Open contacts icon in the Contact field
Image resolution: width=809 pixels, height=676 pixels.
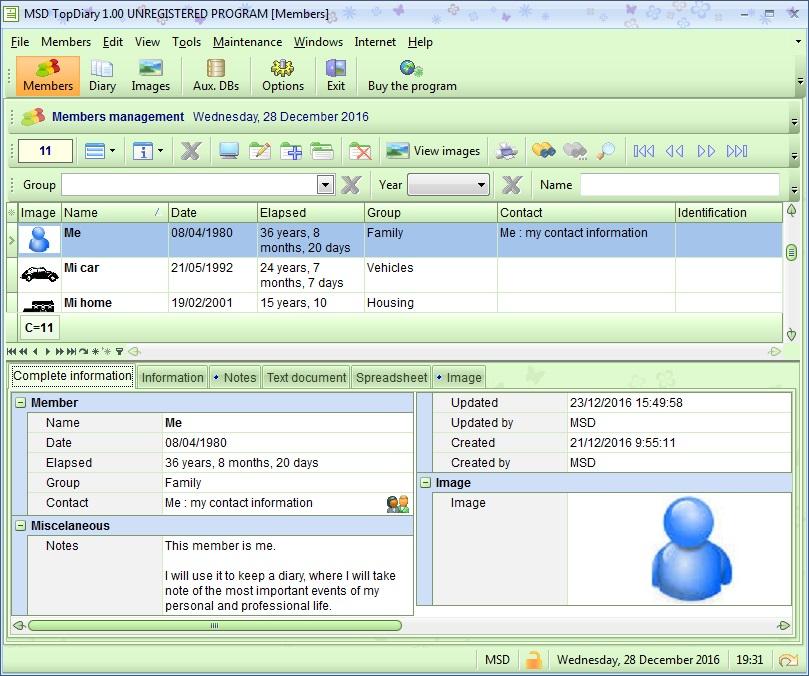tap(398, 504)
